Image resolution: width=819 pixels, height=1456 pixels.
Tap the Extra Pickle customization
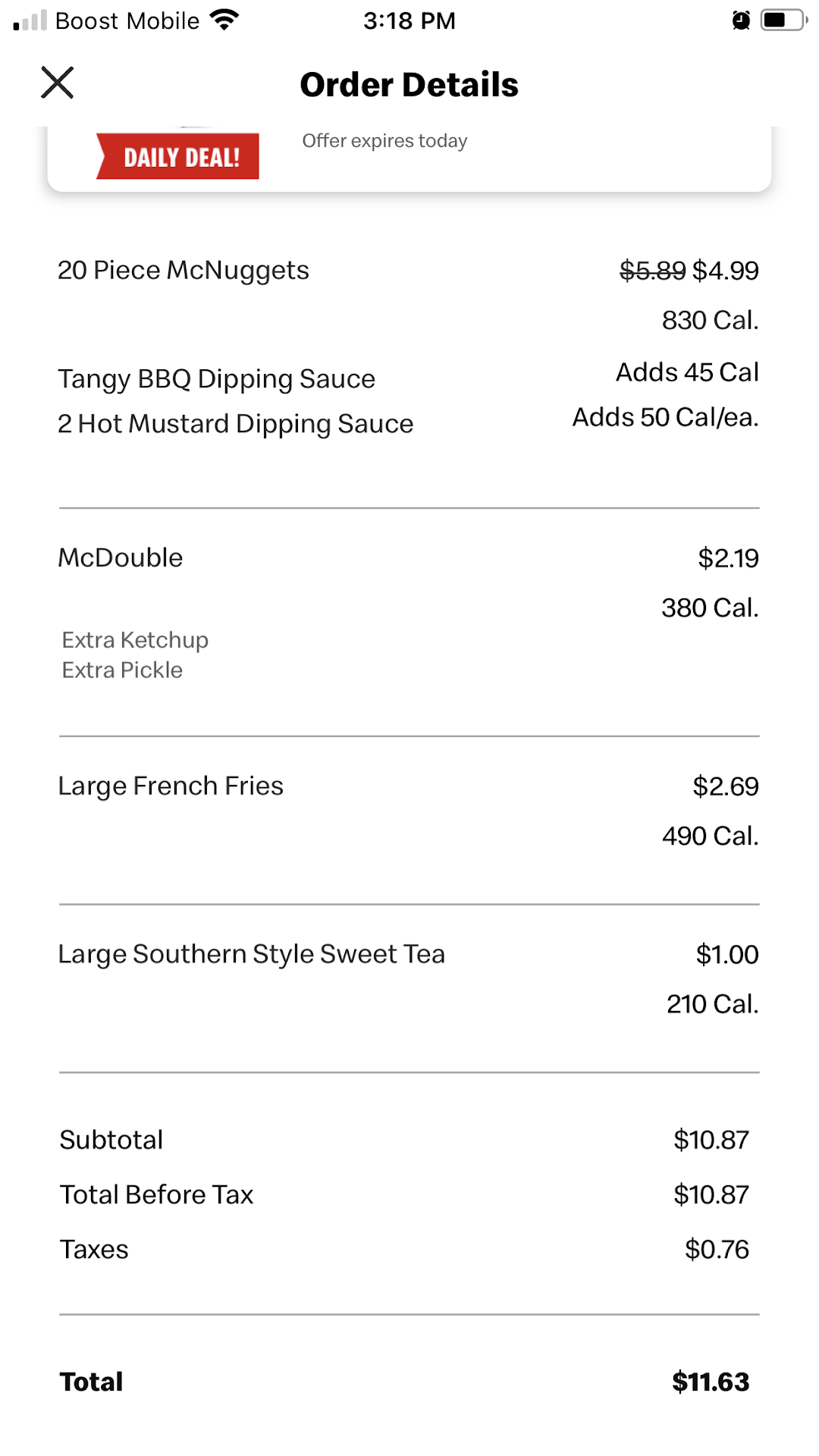[x=122, y=670]
